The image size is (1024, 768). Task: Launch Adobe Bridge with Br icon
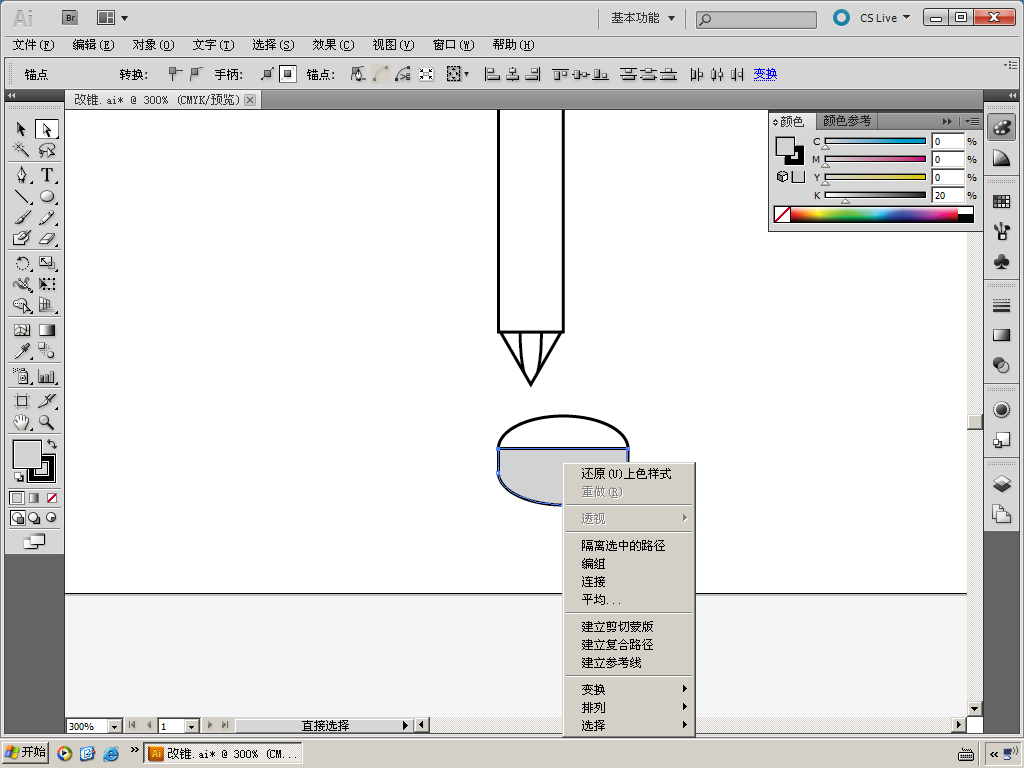coord(70,18)
